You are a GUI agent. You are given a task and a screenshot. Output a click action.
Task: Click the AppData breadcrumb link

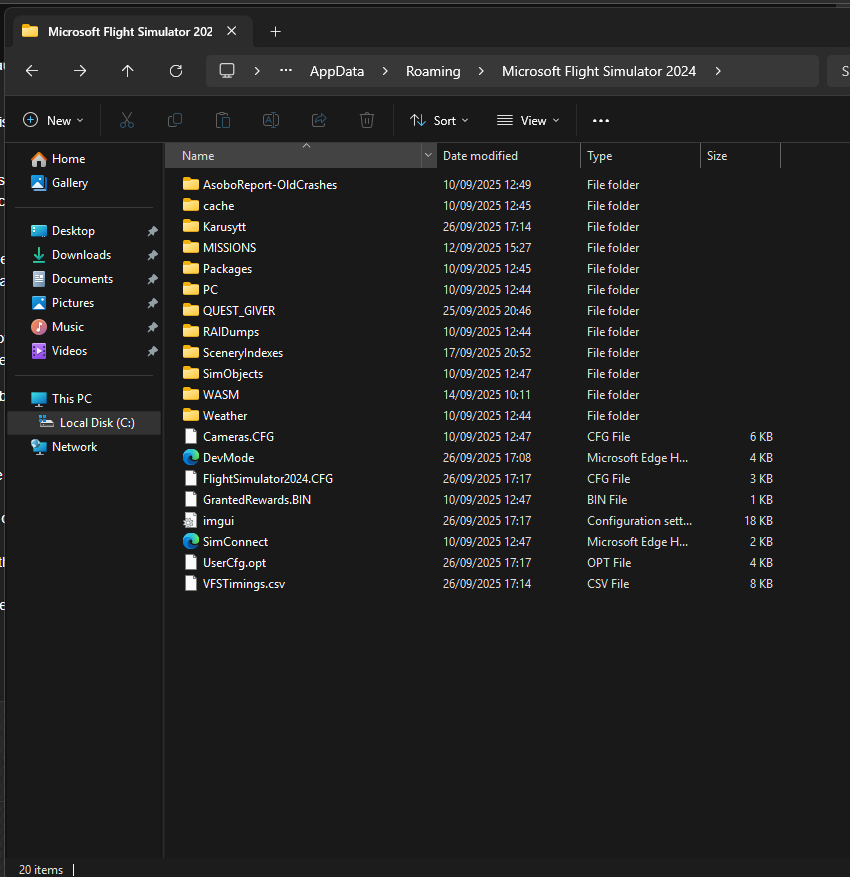click(x=337, y=71)
